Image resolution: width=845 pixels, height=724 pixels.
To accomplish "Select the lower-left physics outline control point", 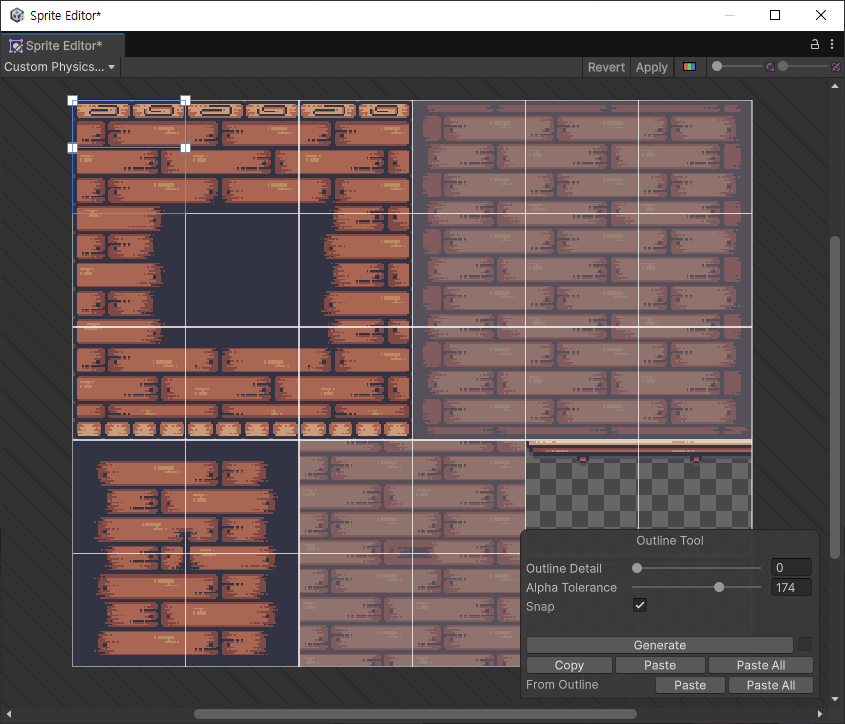I will [72, 148].
